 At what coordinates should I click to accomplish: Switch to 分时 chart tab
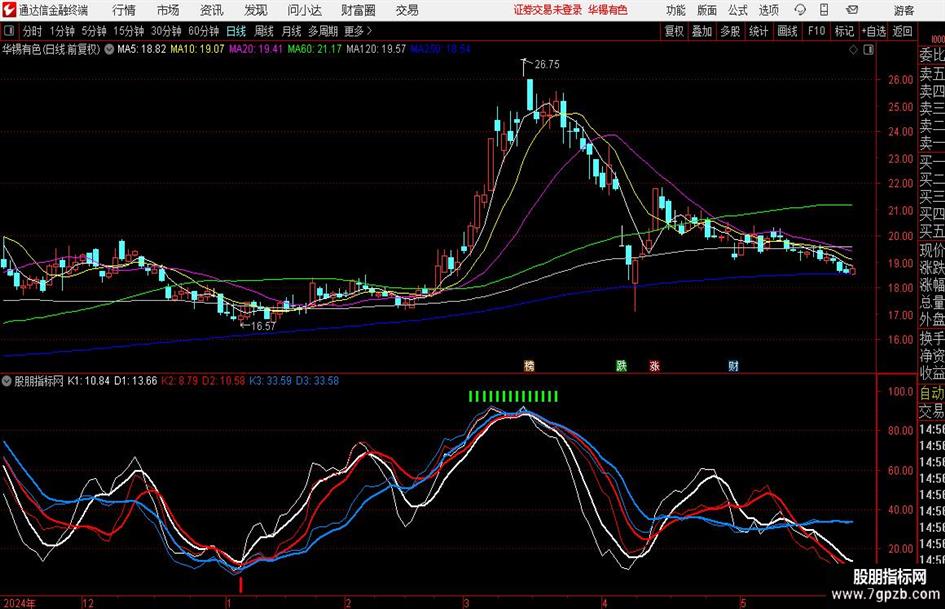click(32, 31)
